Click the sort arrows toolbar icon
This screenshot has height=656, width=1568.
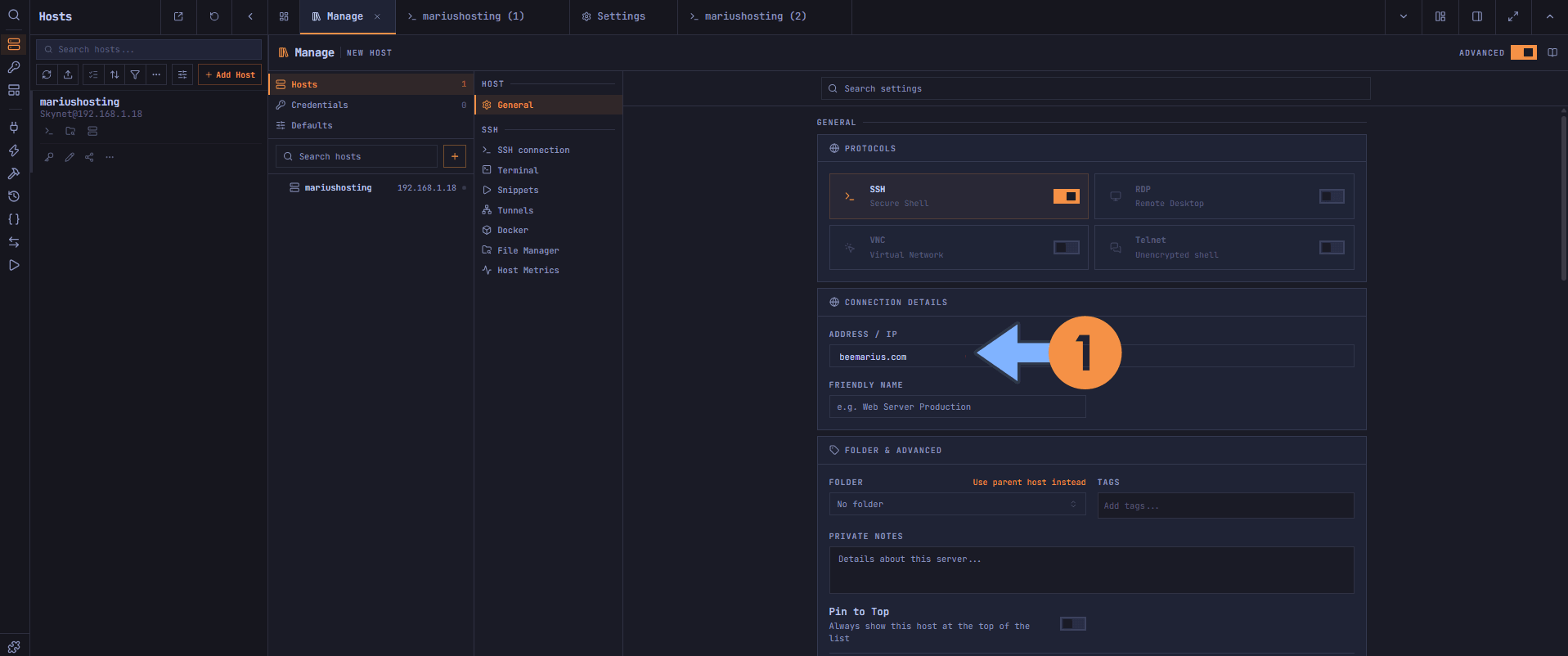tap(115, 74)
